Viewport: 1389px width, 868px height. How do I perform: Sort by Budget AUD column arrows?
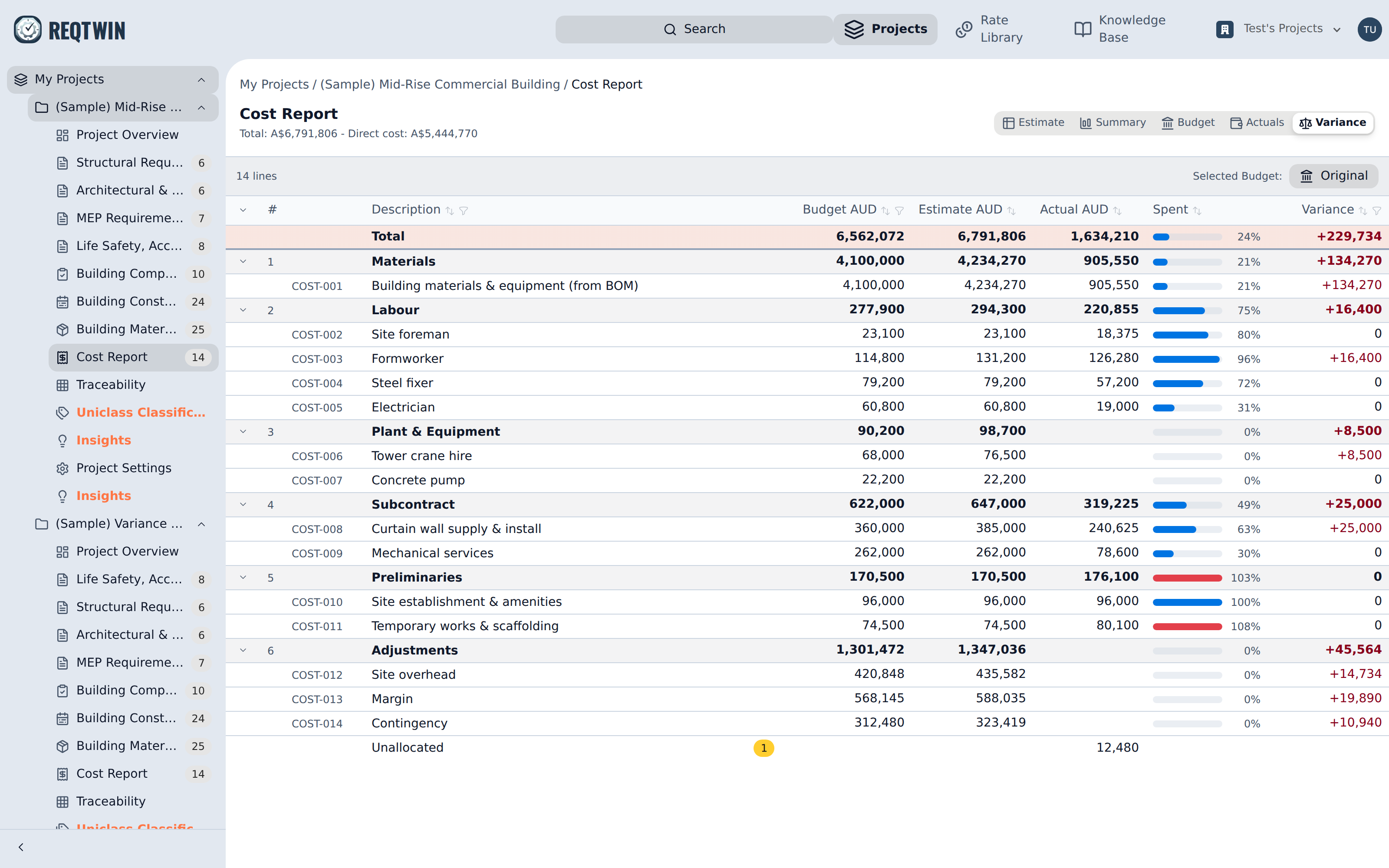point(885,210)
